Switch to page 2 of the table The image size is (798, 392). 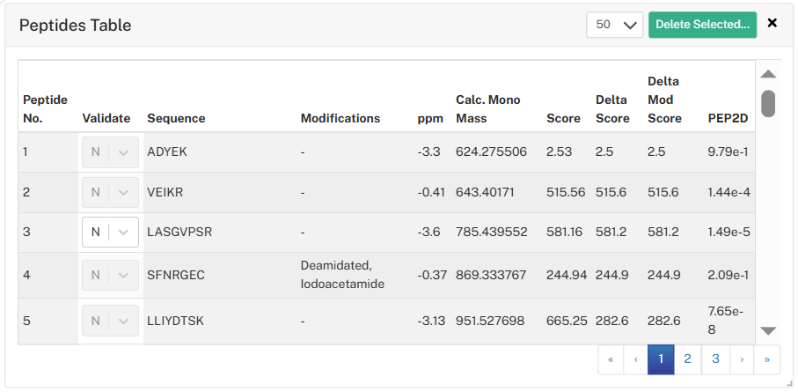pyautogui.click(x=688, y=359)
